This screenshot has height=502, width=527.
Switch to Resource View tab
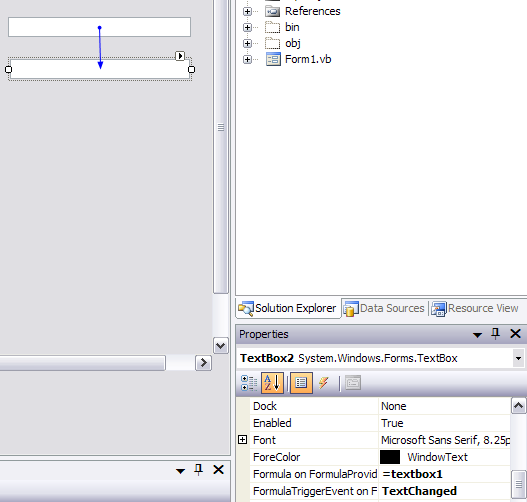tap(475, 308)
